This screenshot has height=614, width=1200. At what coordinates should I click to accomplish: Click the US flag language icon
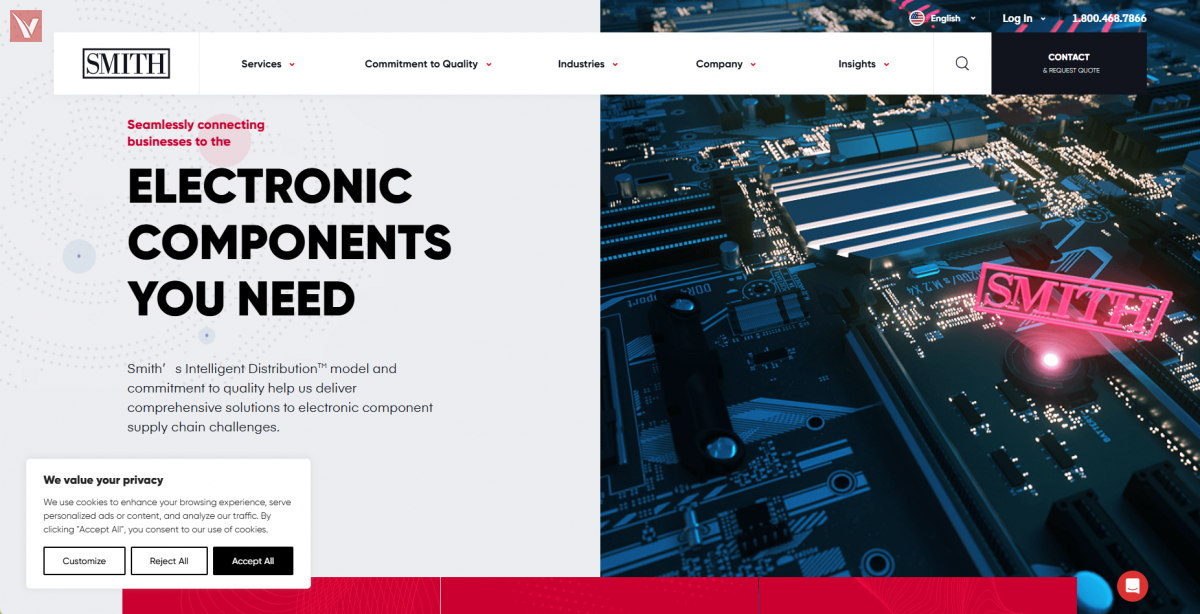coord(917,18)
